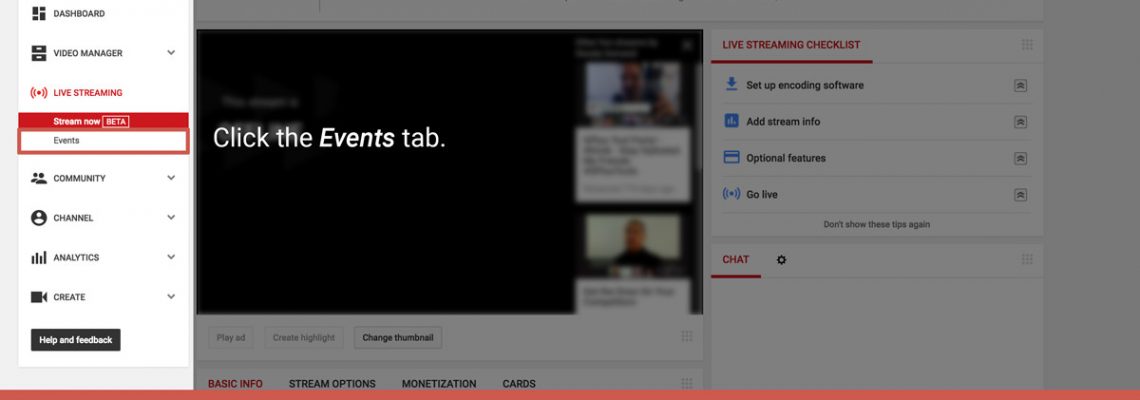Click the encoding software download icon
Viewport: 1140px width, 400px height.
click(x=731, y=85)
